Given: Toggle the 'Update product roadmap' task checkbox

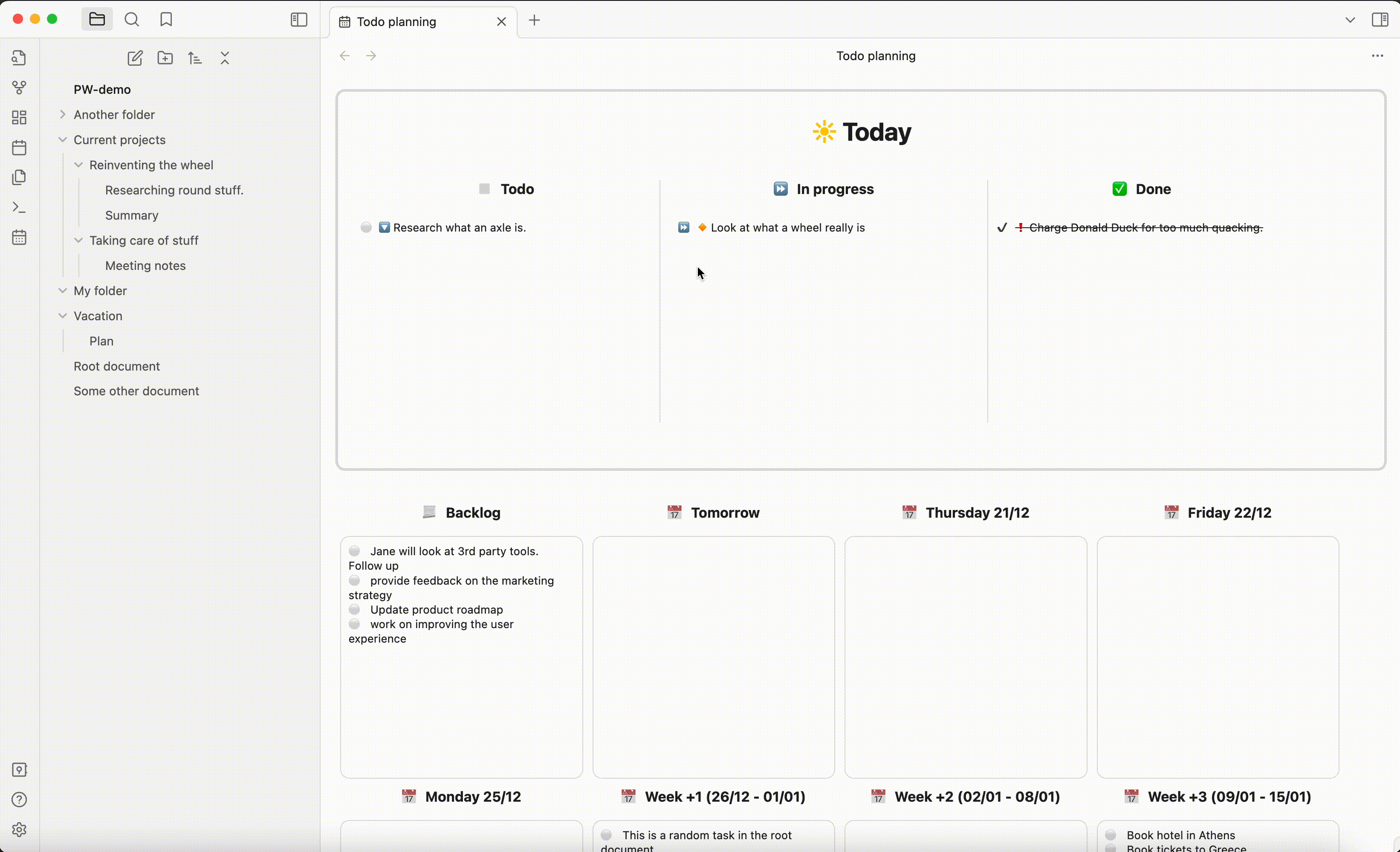Looking at the screenshot, I should point(355,609).
